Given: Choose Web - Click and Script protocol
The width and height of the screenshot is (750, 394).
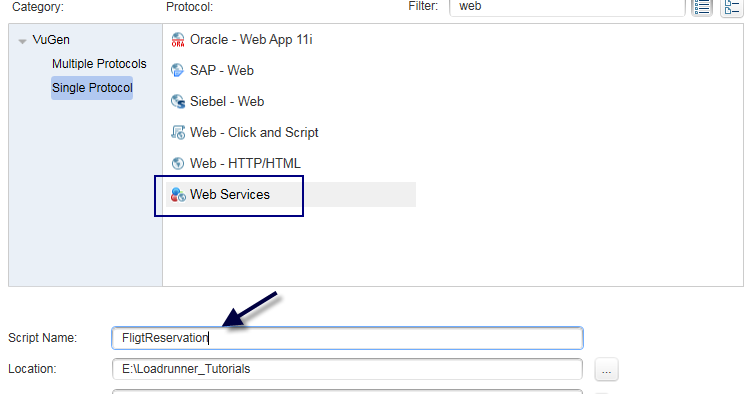Looking at the screenshot, I should coord(254,132).
